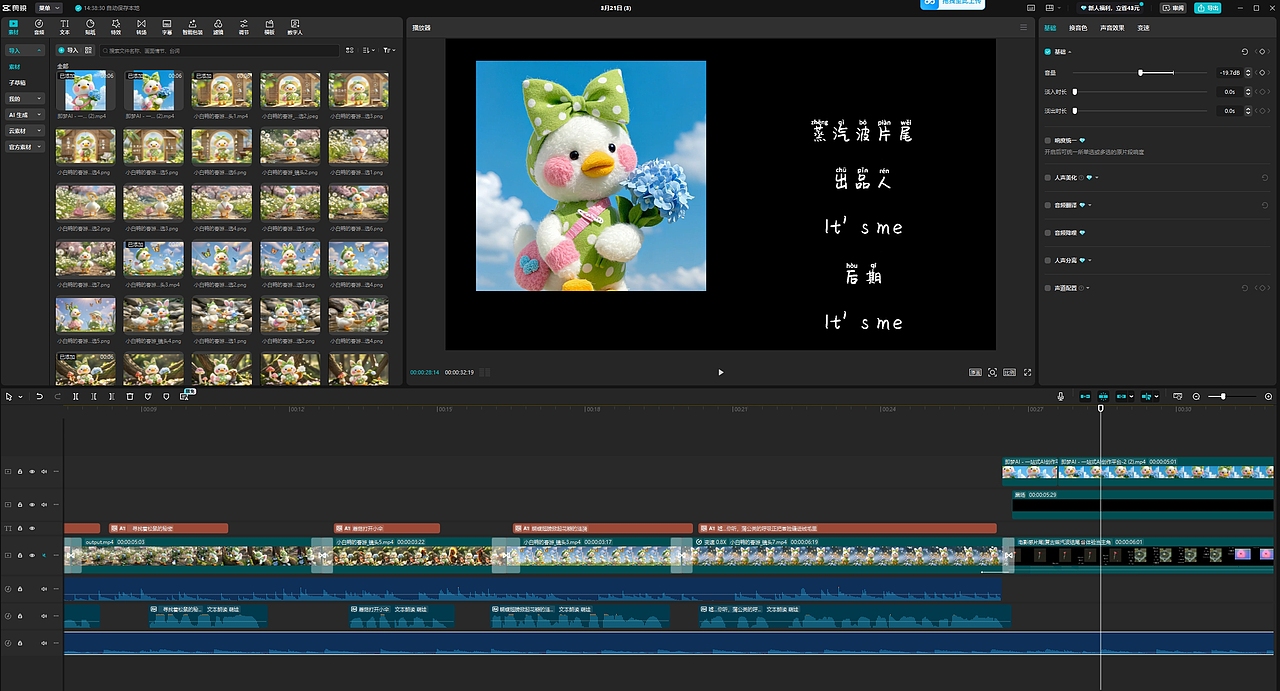Click the reset icon beside 基础 section
The width and height of the screenshot is (1280, 691).
1245,51
